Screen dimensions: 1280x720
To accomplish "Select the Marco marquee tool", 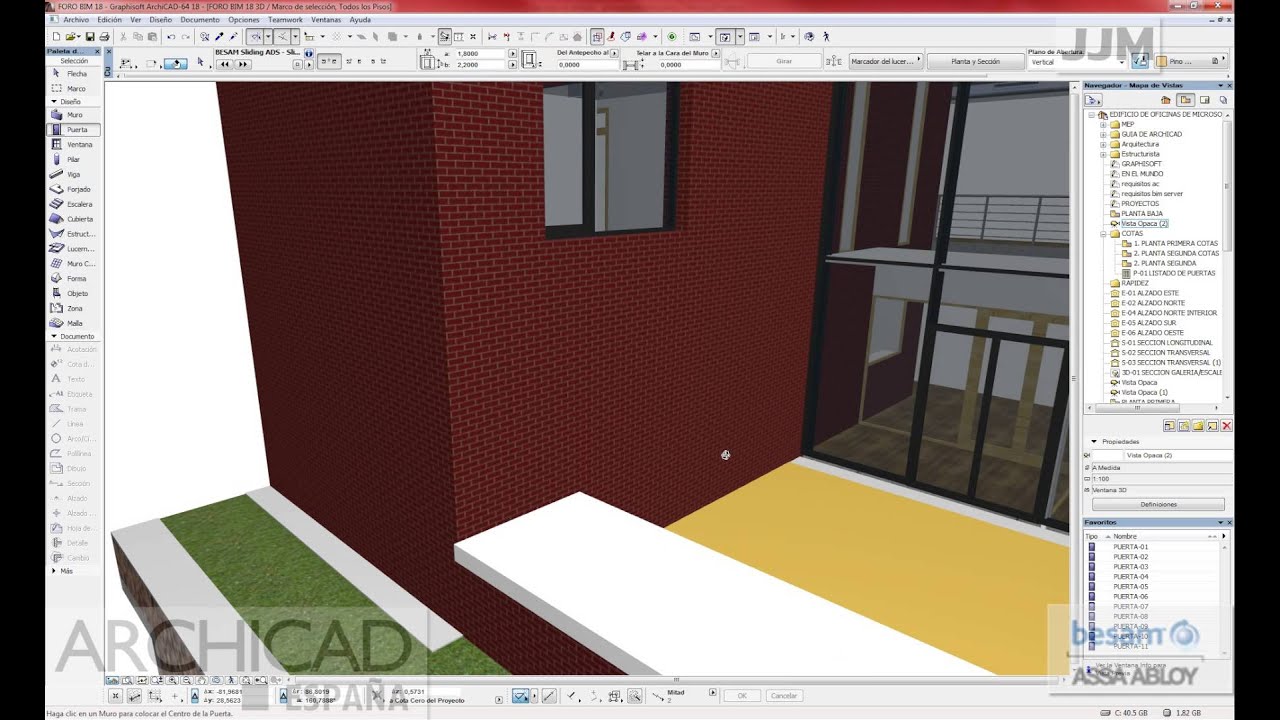I will [74, 89].
